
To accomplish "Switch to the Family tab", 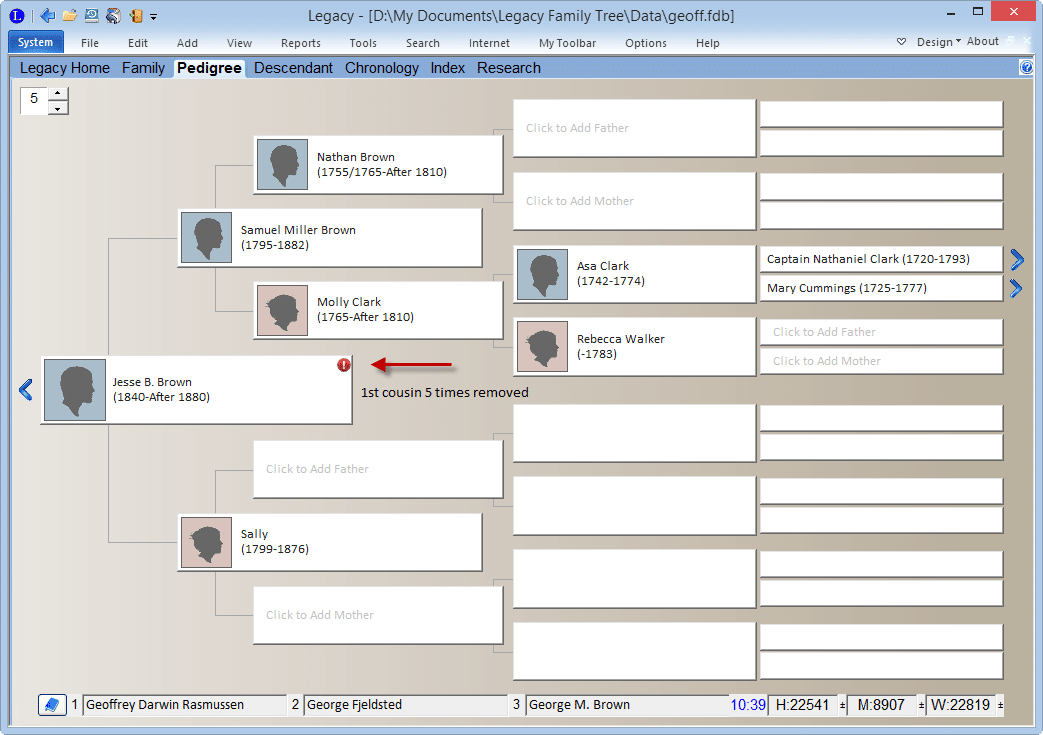I will click(x=143, y=68).
